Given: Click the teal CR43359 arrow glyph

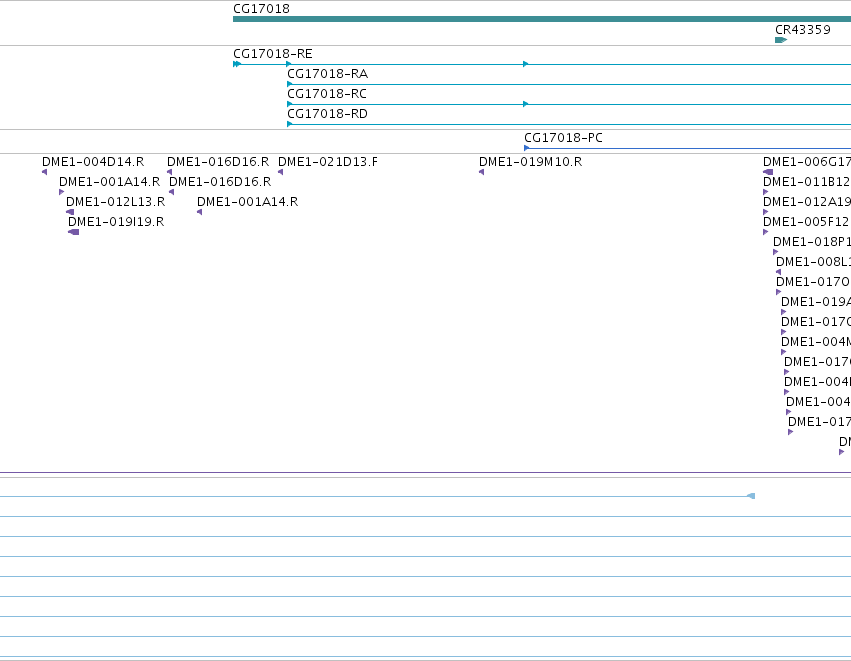Looking at the screenshot, I should coord(781,40).
